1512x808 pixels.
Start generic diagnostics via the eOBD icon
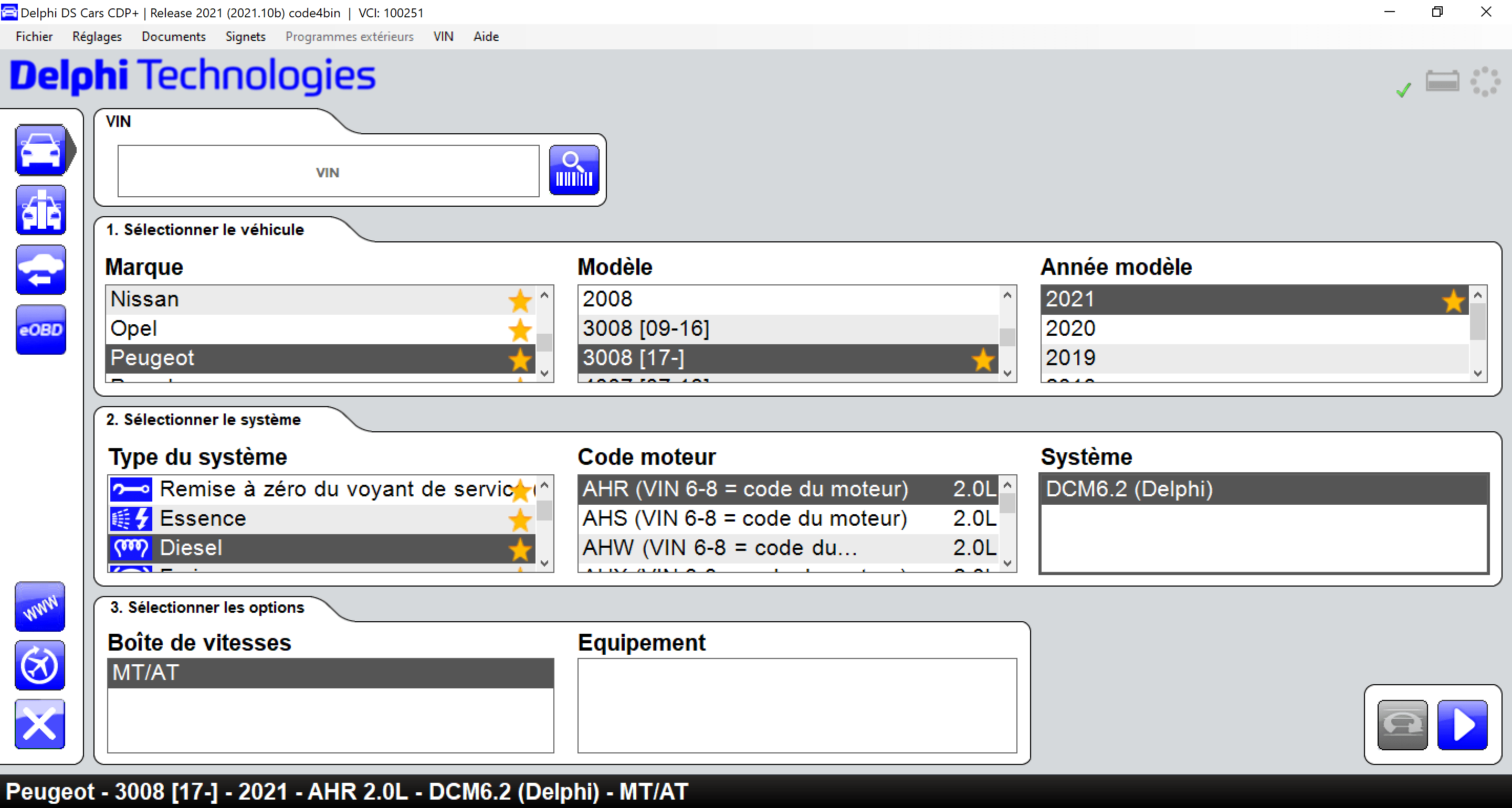tap(40, 329)
